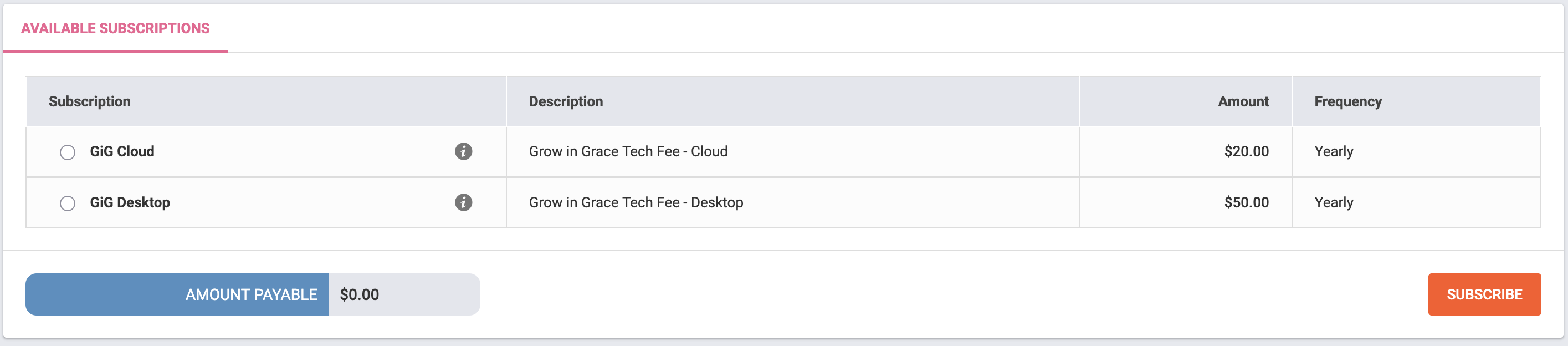Click the Amount Payable blue label

pos(177,294)
